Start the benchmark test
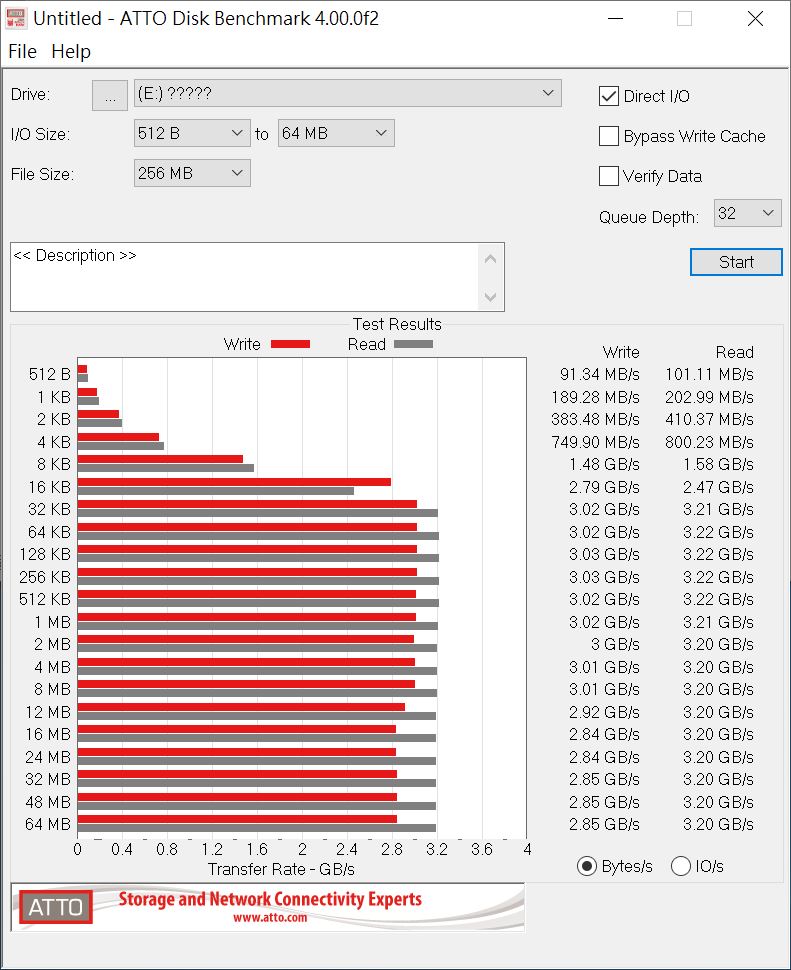 pyautogui.click(x=736, y=262)
